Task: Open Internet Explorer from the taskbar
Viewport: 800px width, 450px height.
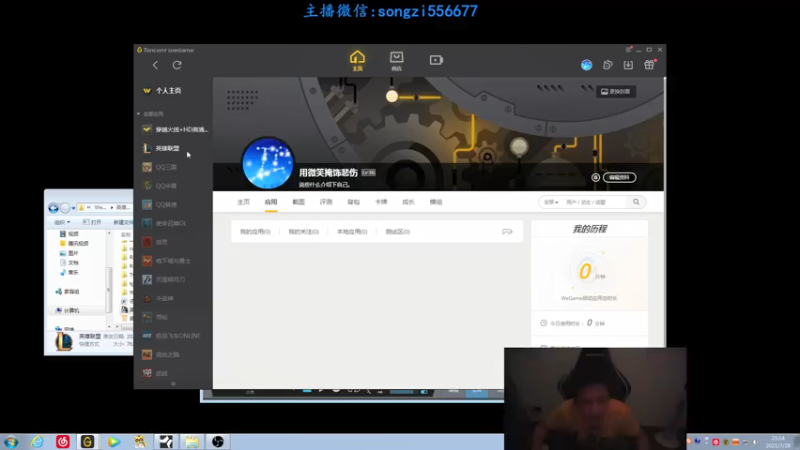Action: 37,442
